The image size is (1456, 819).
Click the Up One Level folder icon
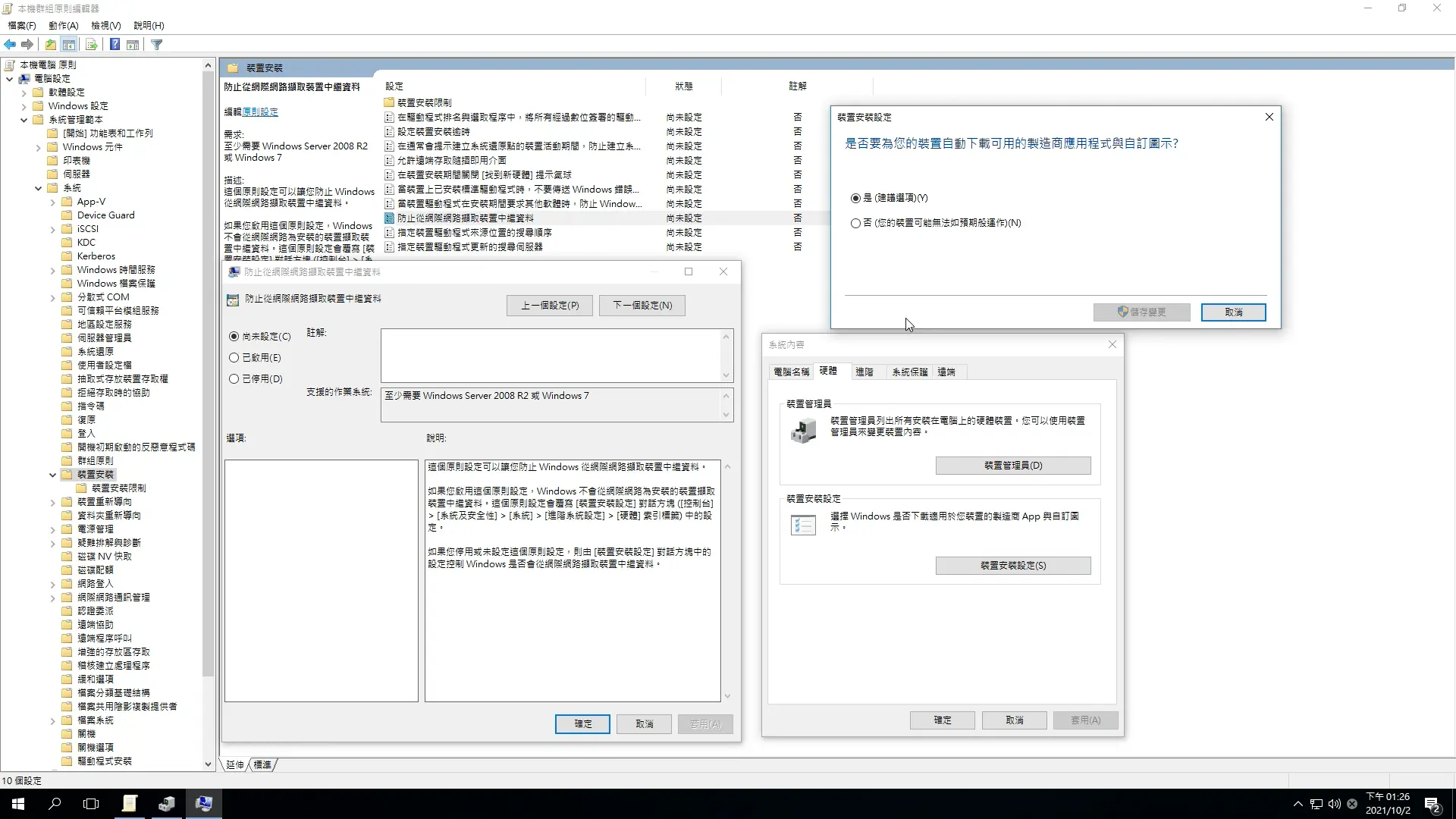coord(50,45)
